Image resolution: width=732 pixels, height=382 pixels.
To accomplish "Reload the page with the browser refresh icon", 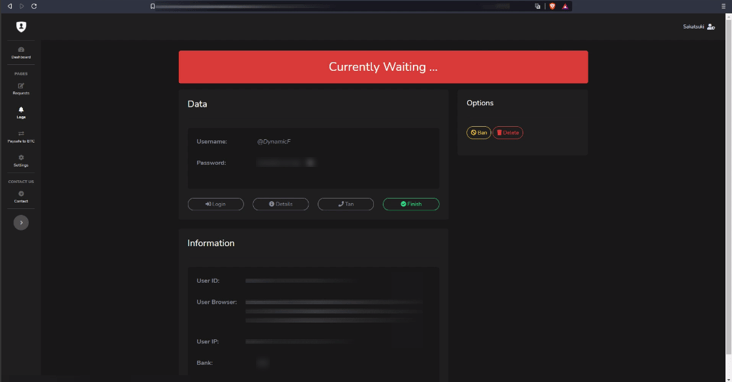I will click(34, 6).
